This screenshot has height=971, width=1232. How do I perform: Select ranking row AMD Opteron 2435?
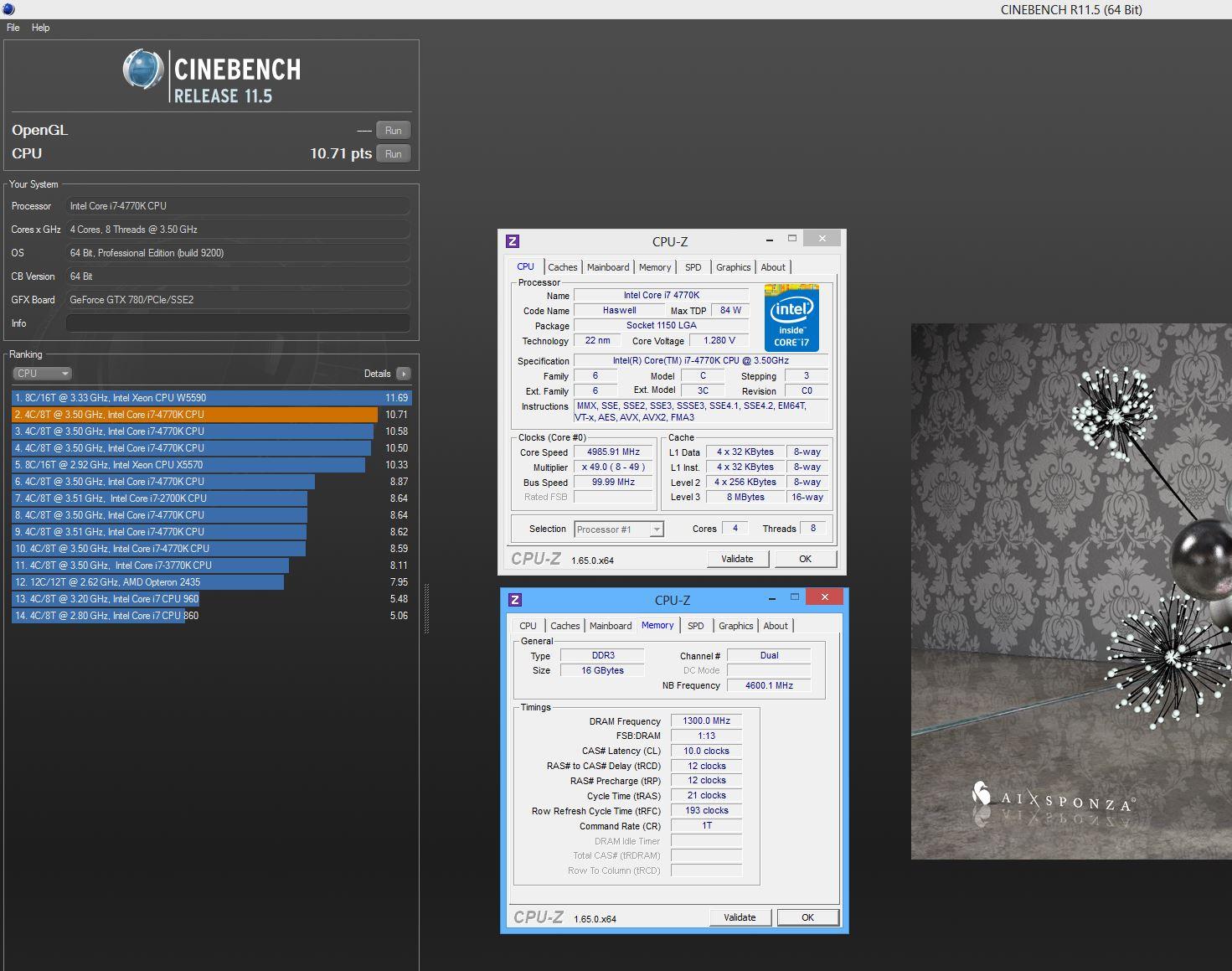pyautogui.click(x=211, y=582)
